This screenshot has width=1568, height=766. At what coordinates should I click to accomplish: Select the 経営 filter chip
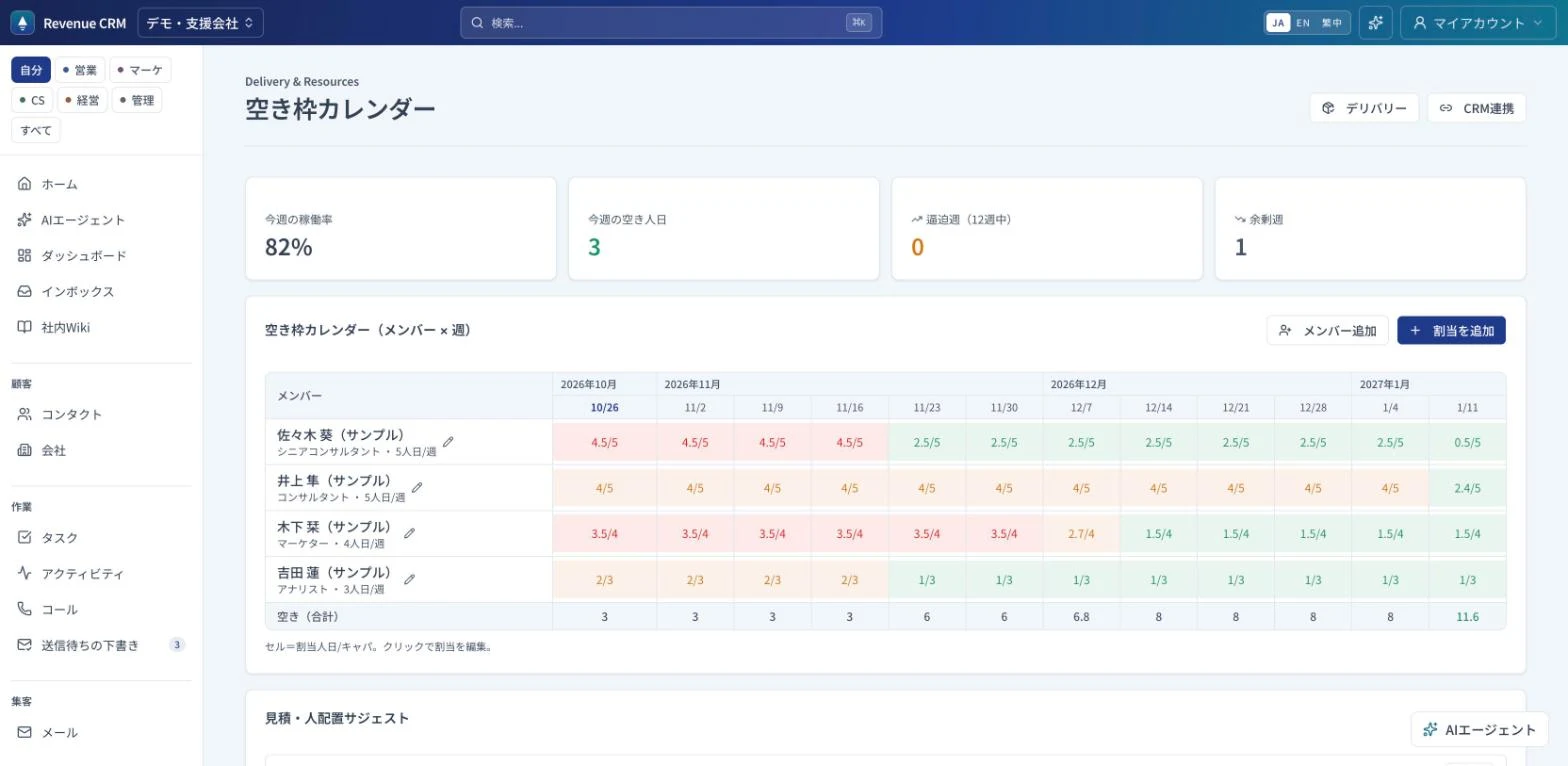[82, 100]
